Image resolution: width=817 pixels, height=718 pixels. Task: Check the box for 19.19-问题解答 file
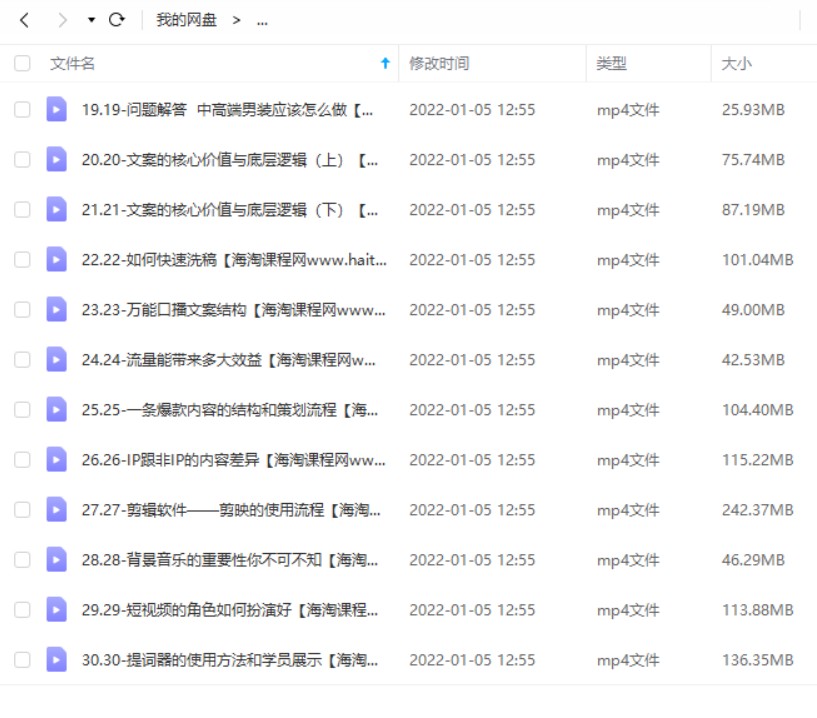tap(22, 109)
